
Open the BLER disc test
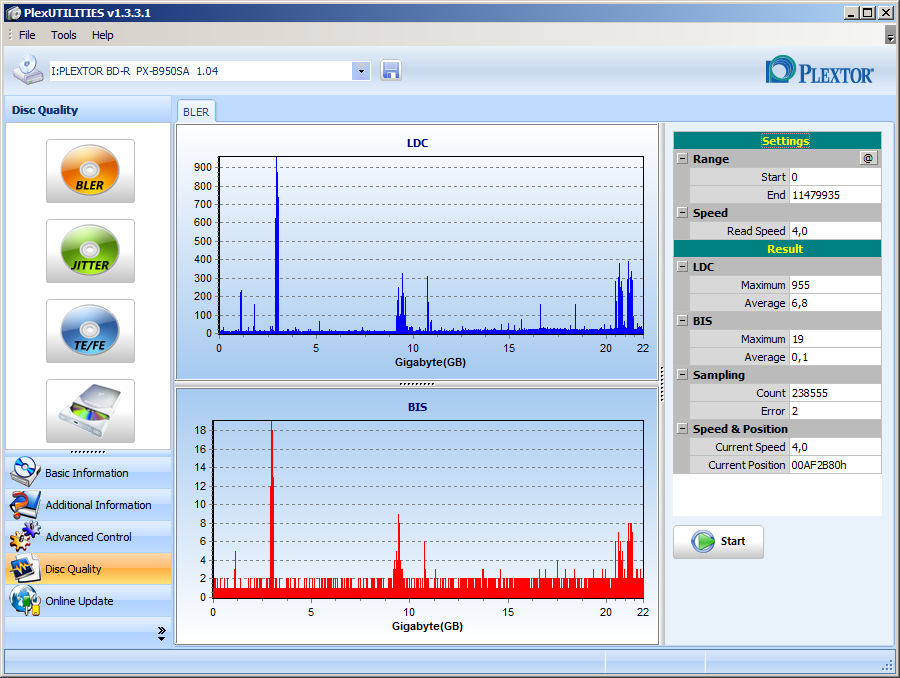90,171
